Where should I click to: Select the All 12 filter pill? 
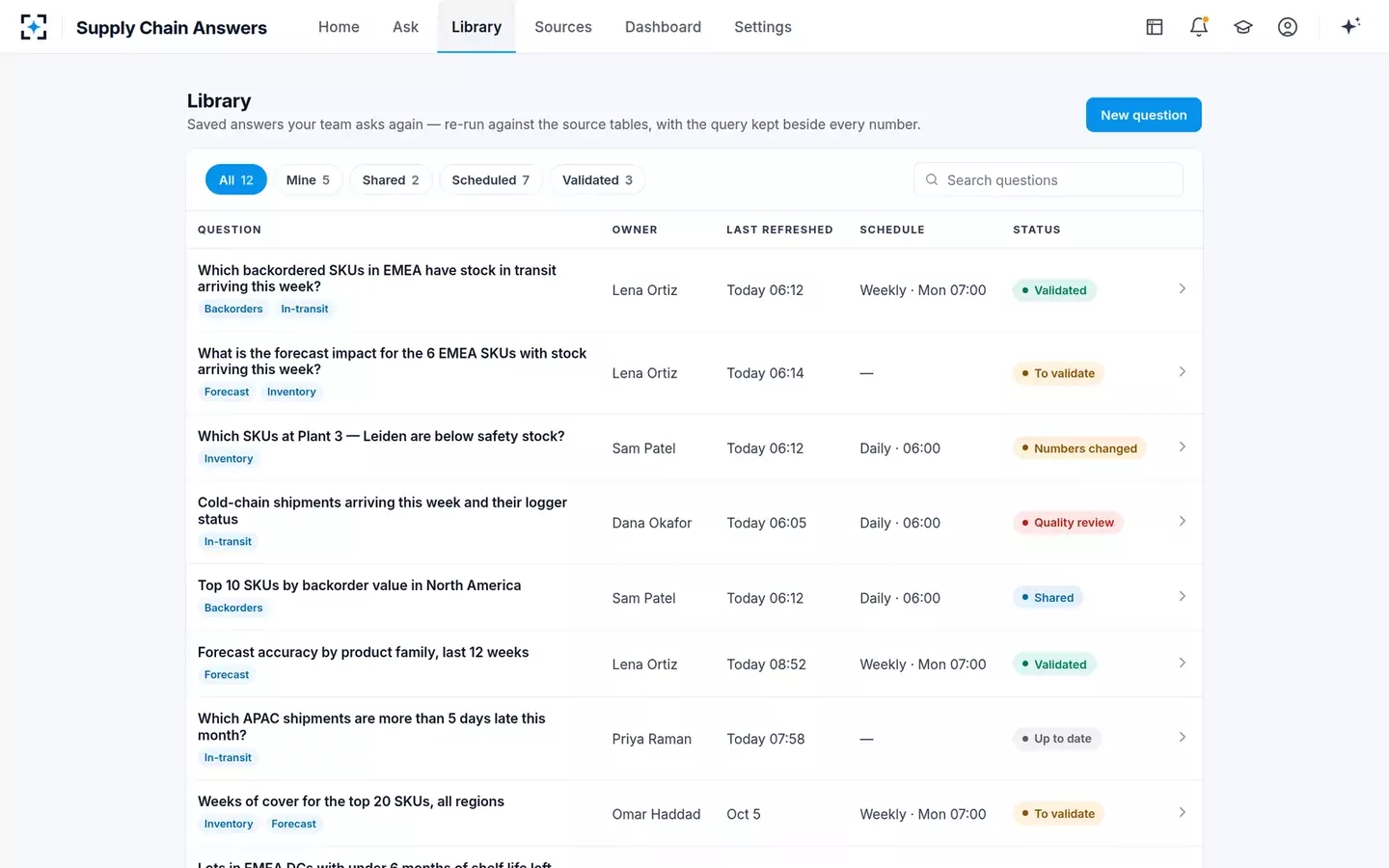pyautogui.click(x=236, y=180)
